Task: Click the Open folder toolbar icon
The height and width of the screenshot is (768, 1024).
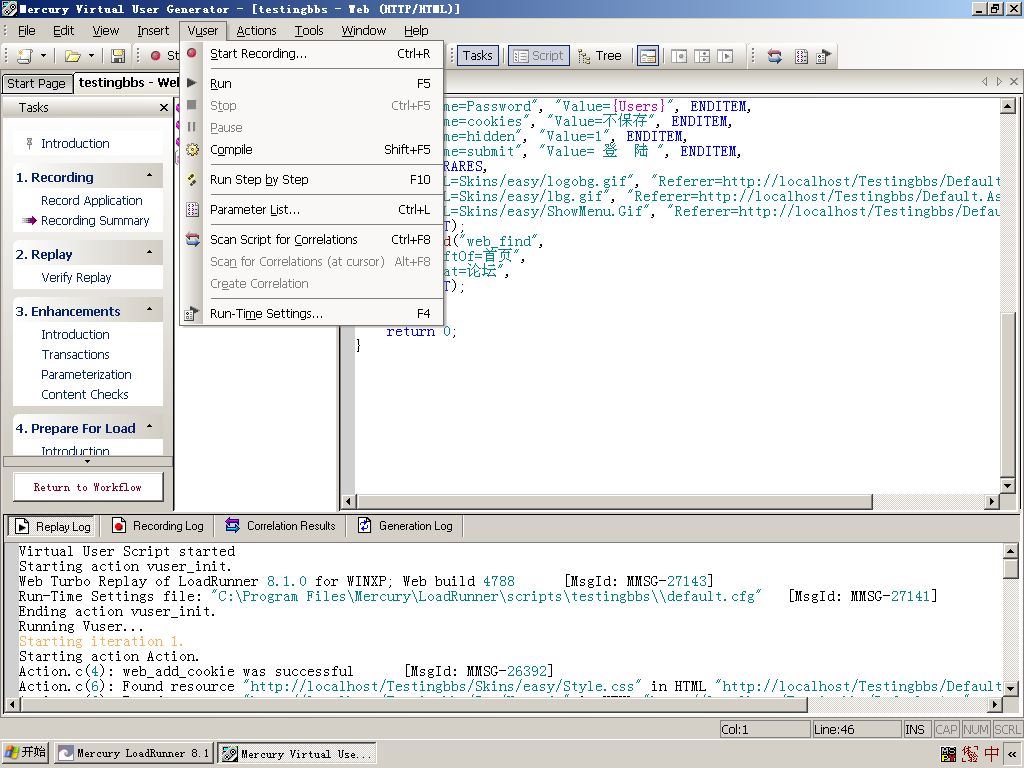Action: pos(72,56)
